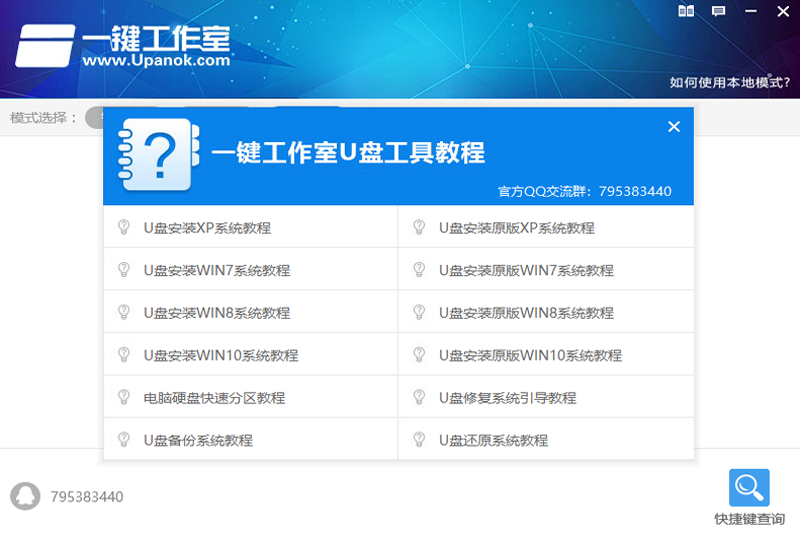Screen dimensions: 800x533
Task: Click the lightbulb icon beside U盘备份系统教程
Action: tap(124, 440)
